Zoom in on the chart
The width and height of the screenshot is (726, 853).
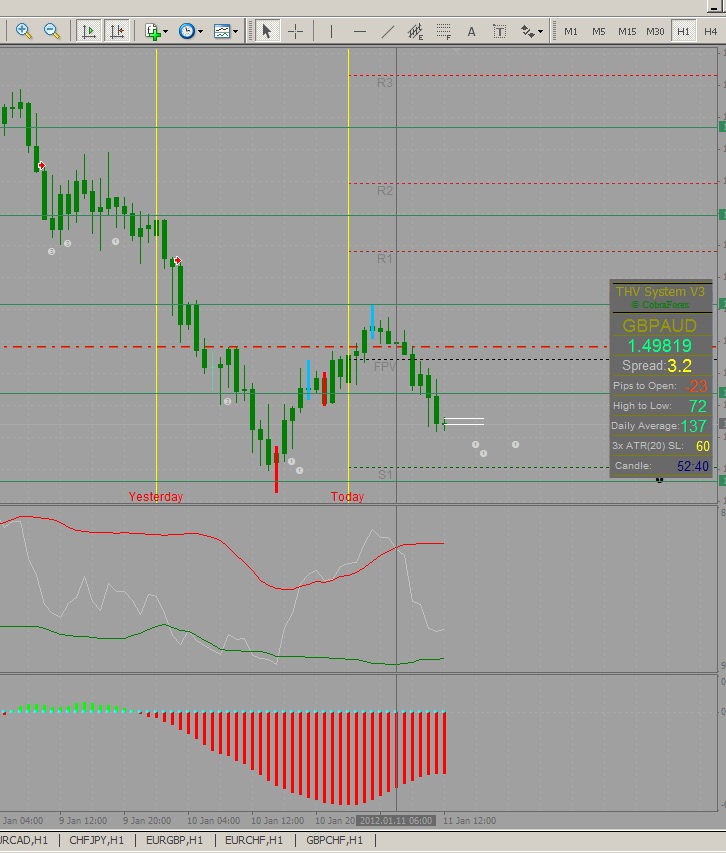(23, 31)
